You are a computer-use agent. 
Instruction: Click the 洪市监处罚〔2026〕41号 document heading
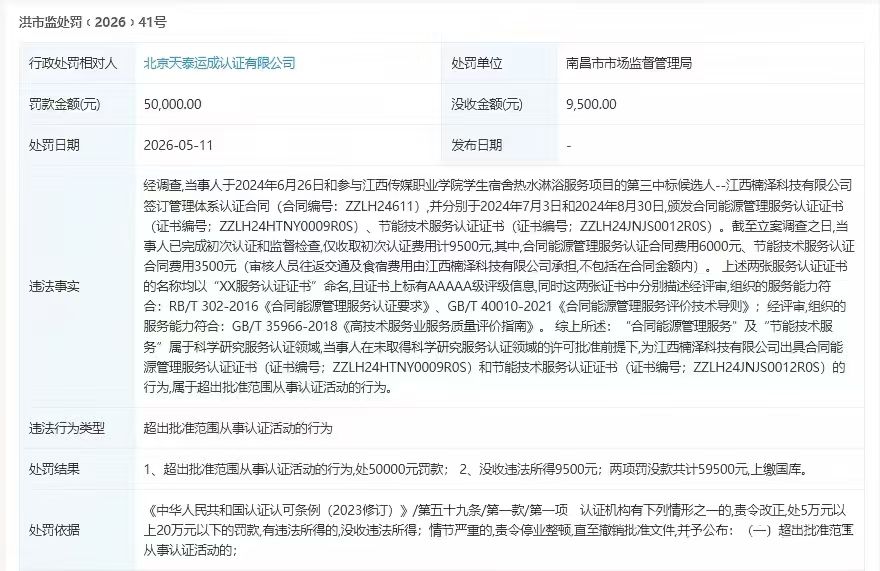click(x=93, y=22)
